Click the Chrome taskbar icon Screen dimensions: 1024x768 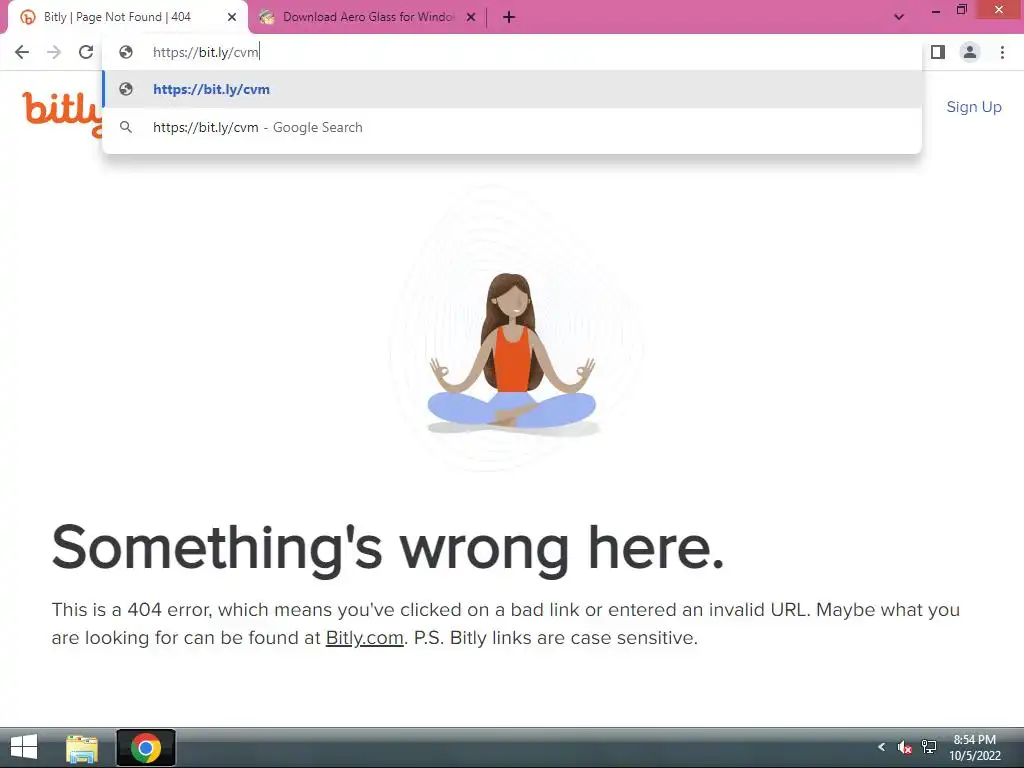pos(146,748)
